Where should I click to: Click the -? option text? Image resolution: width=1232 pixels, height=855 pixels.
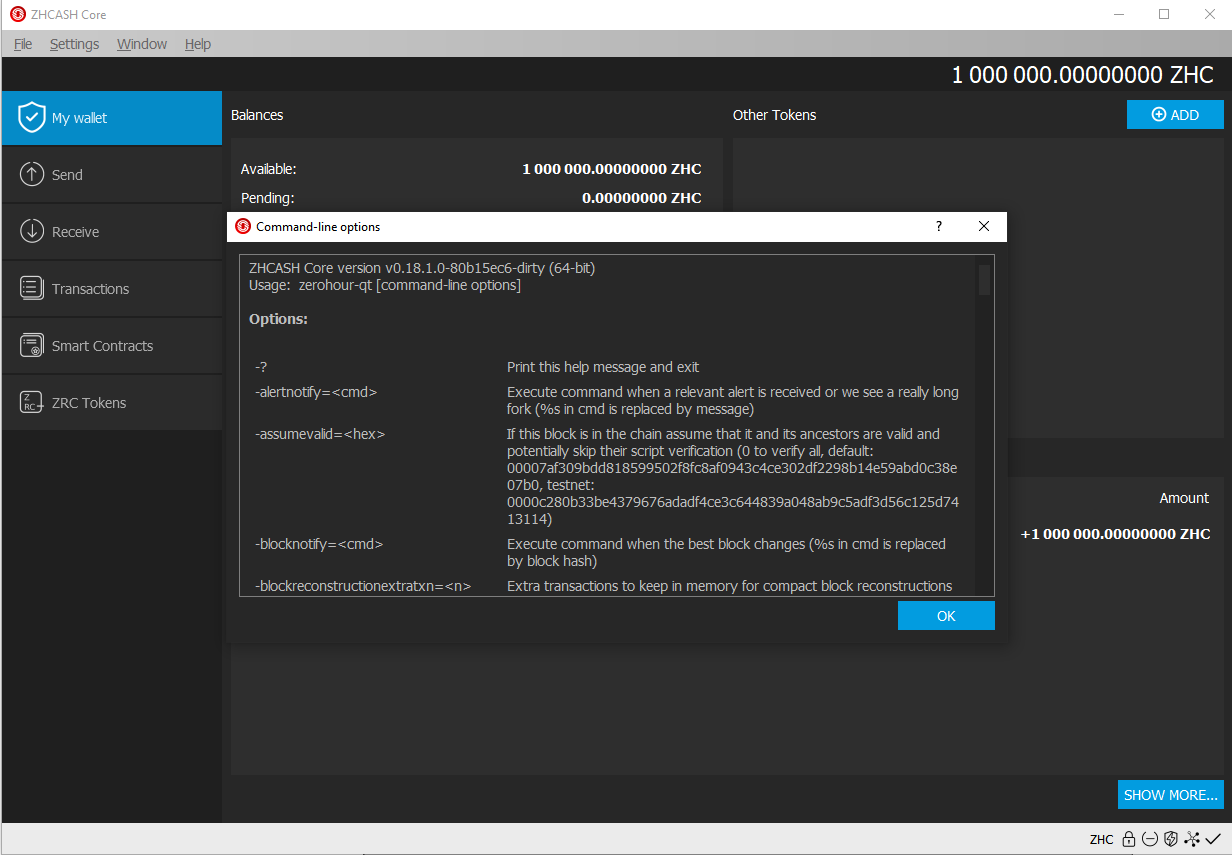pyautogui.click(x=261, y=367)
